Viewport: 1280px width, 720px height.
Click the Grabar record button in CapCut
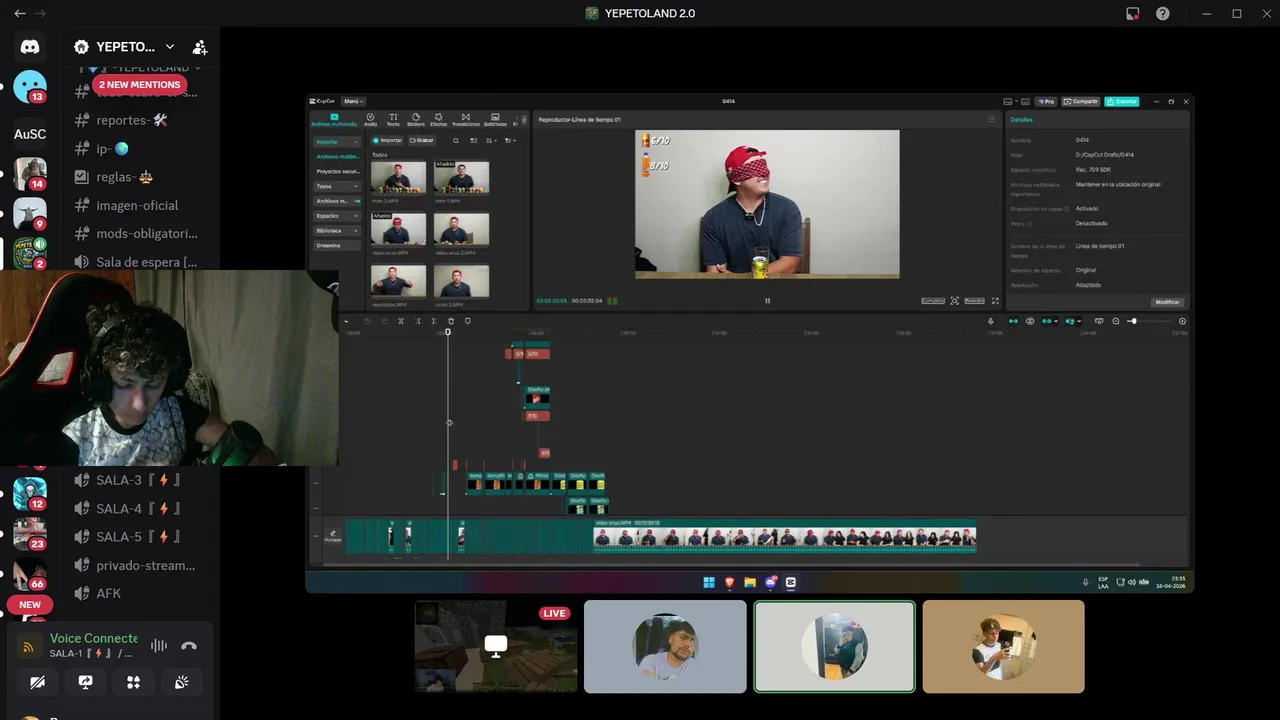[422, 140]
